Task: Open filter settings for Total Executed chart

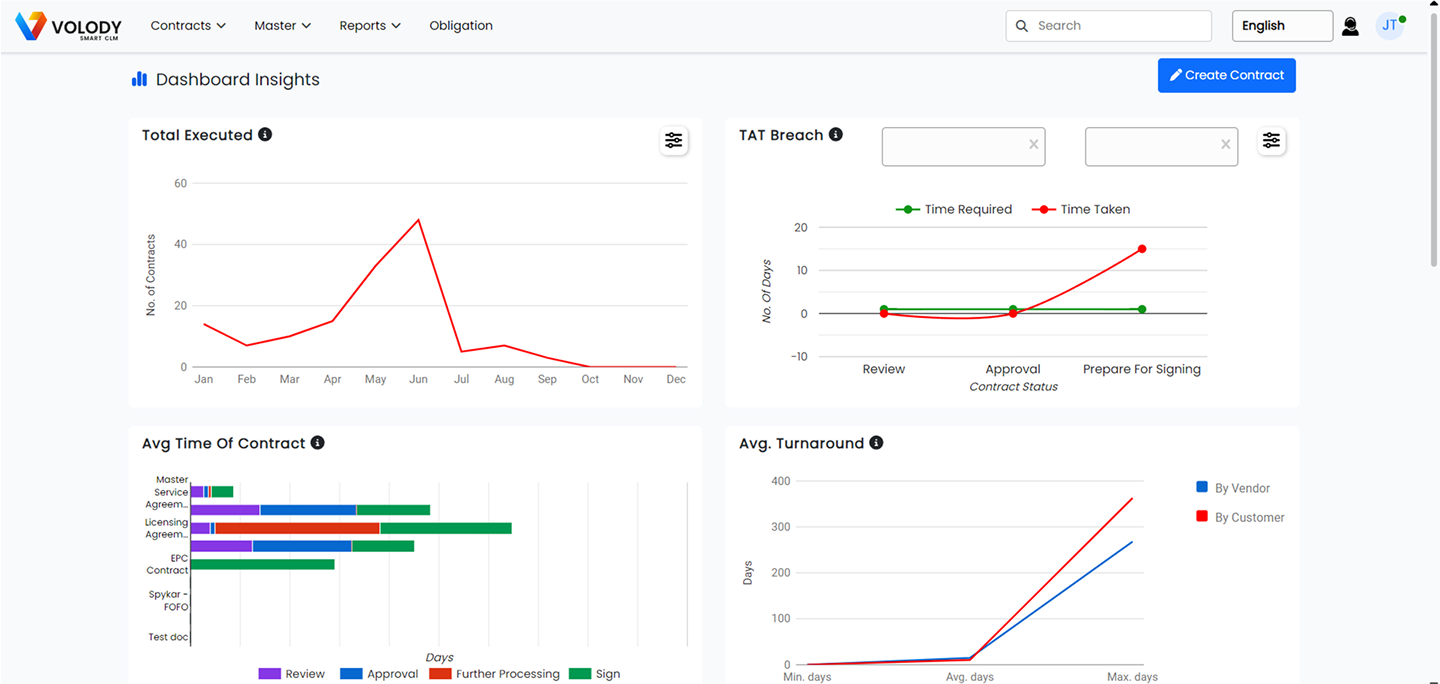Action: coord(674,141)
